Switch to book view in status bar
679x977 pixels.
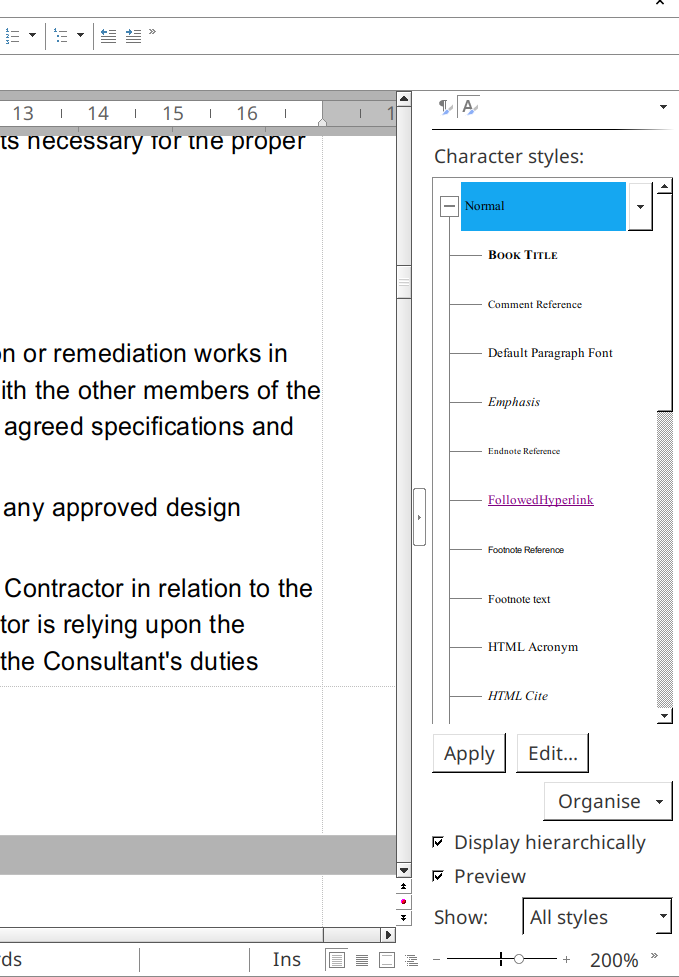point(387,960)
